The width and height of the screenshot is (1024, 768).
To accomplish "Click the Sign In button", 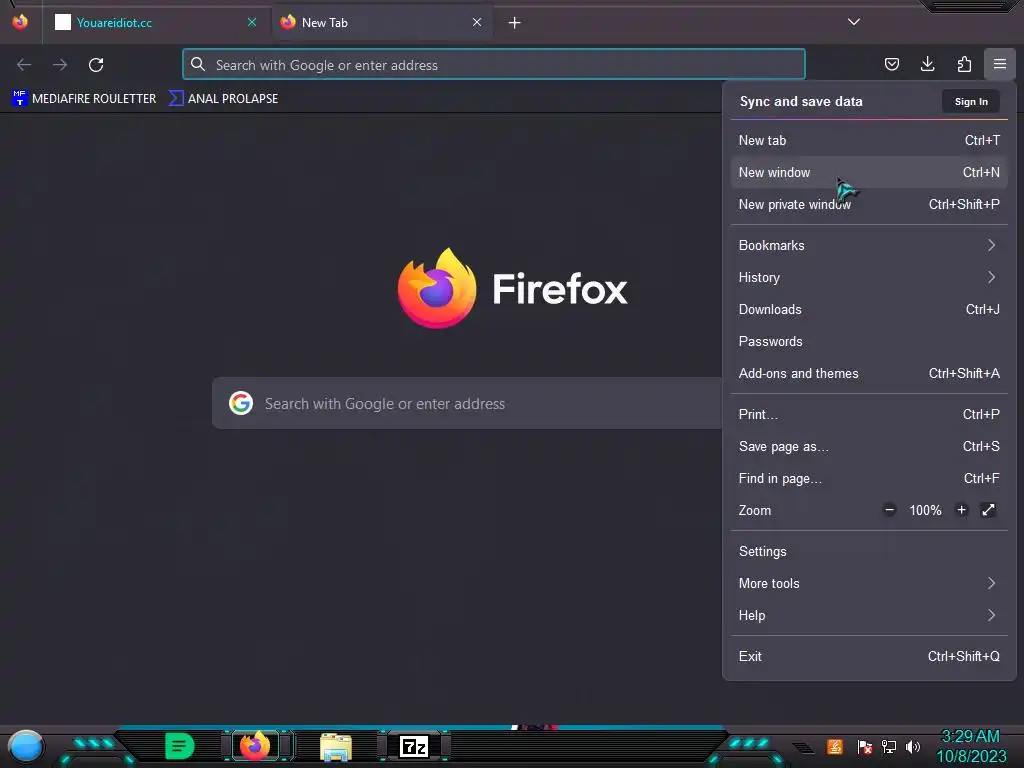I will point(971,101).
